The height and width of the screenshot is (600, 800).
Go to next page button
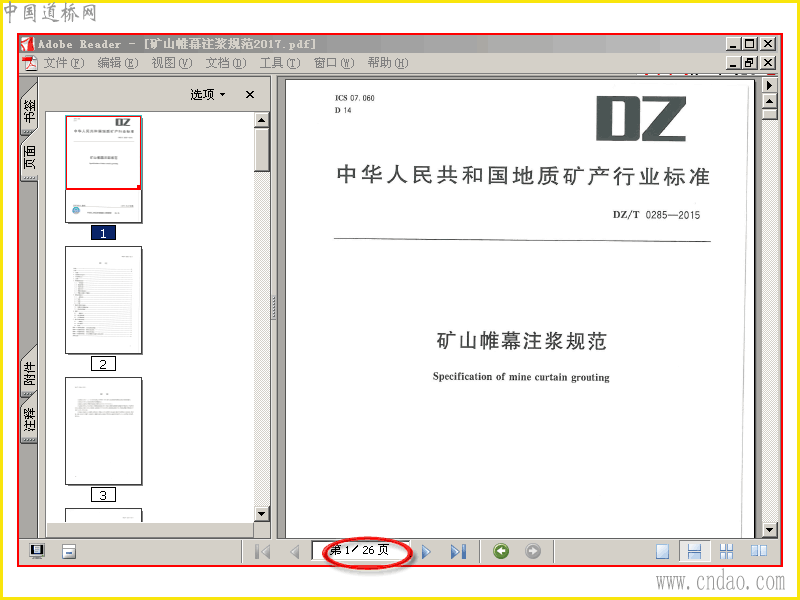426,552
